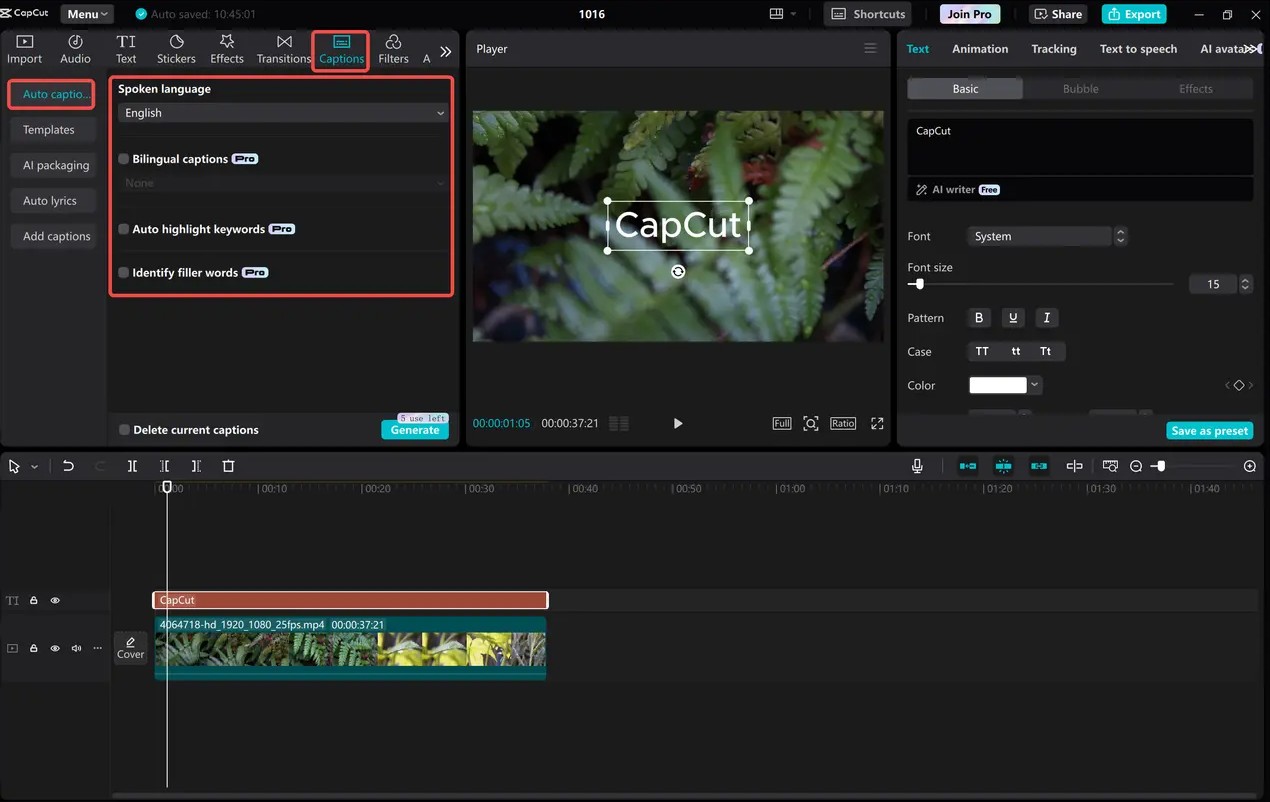Click the Share button
1270x802 pixels.
pos(1058,14)
